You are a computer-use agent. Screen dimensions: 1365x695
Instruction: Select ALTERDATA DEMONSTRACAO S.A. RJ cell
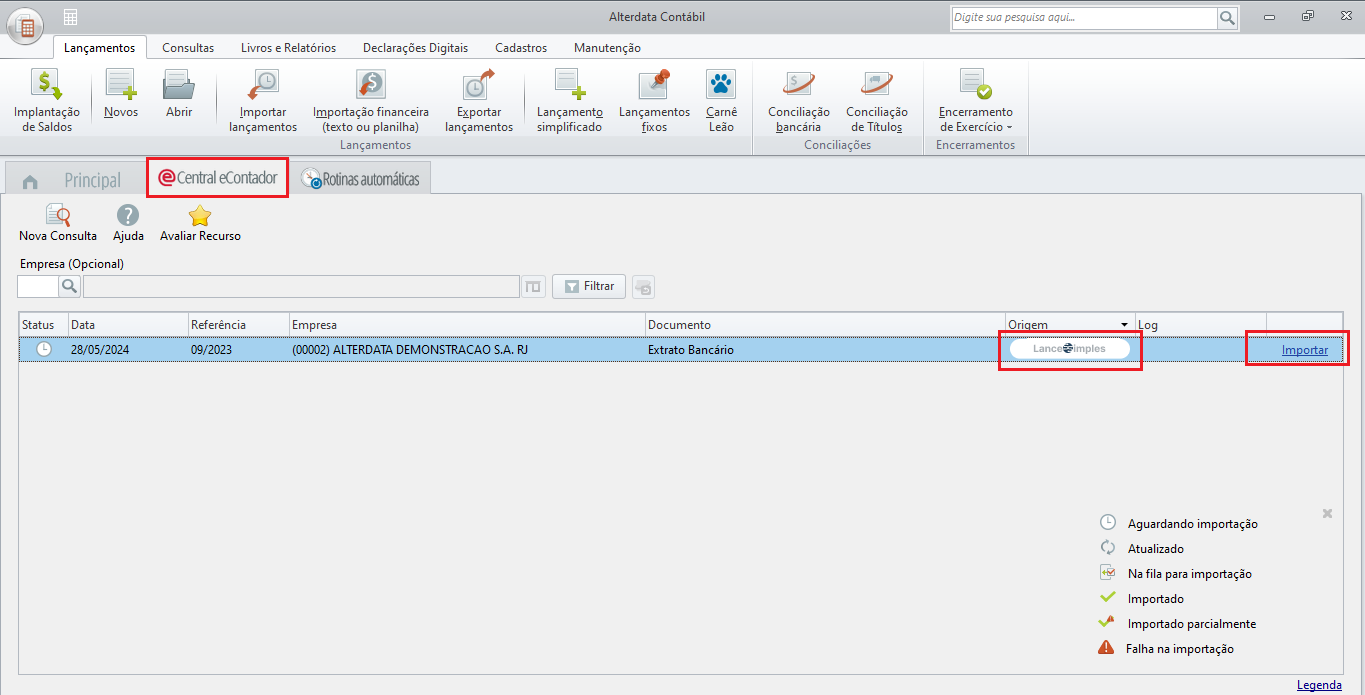466,350
